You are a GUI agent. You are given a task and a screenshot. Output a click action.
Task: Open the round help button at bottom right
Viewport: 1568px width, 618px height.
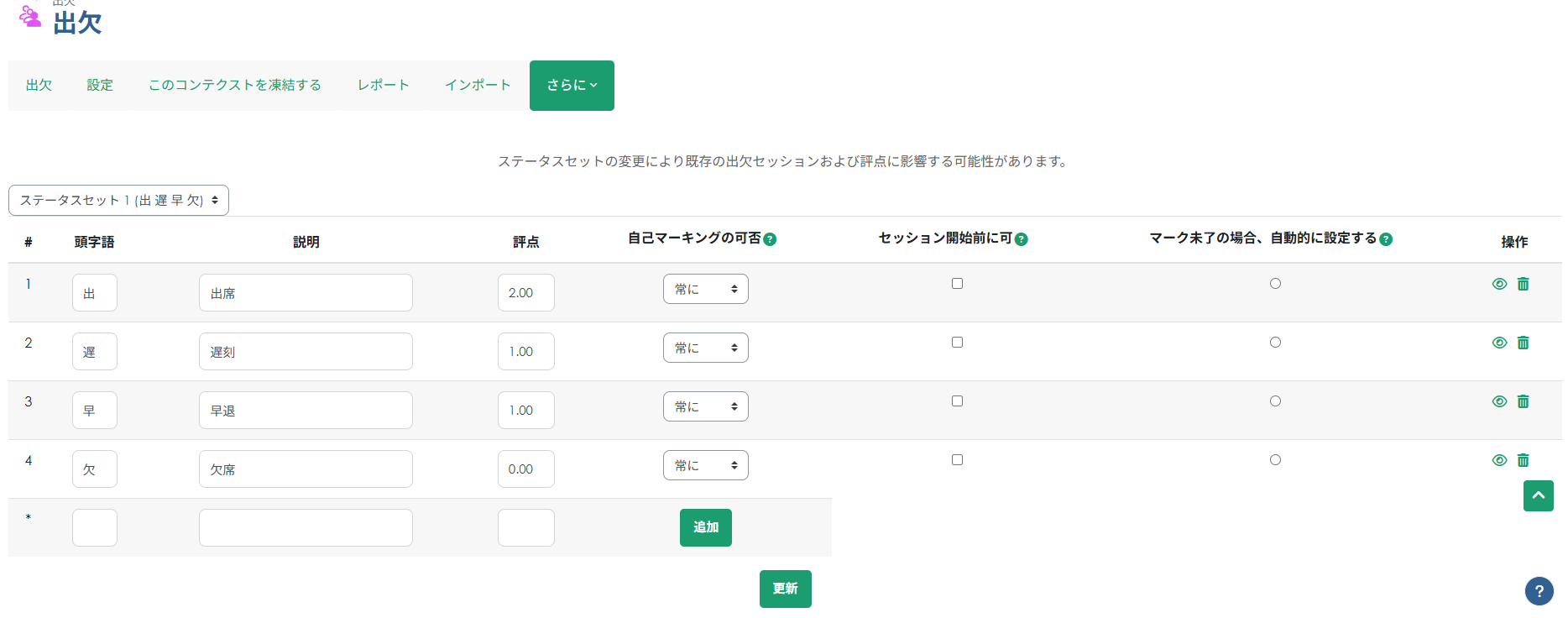click(1539, 591)
